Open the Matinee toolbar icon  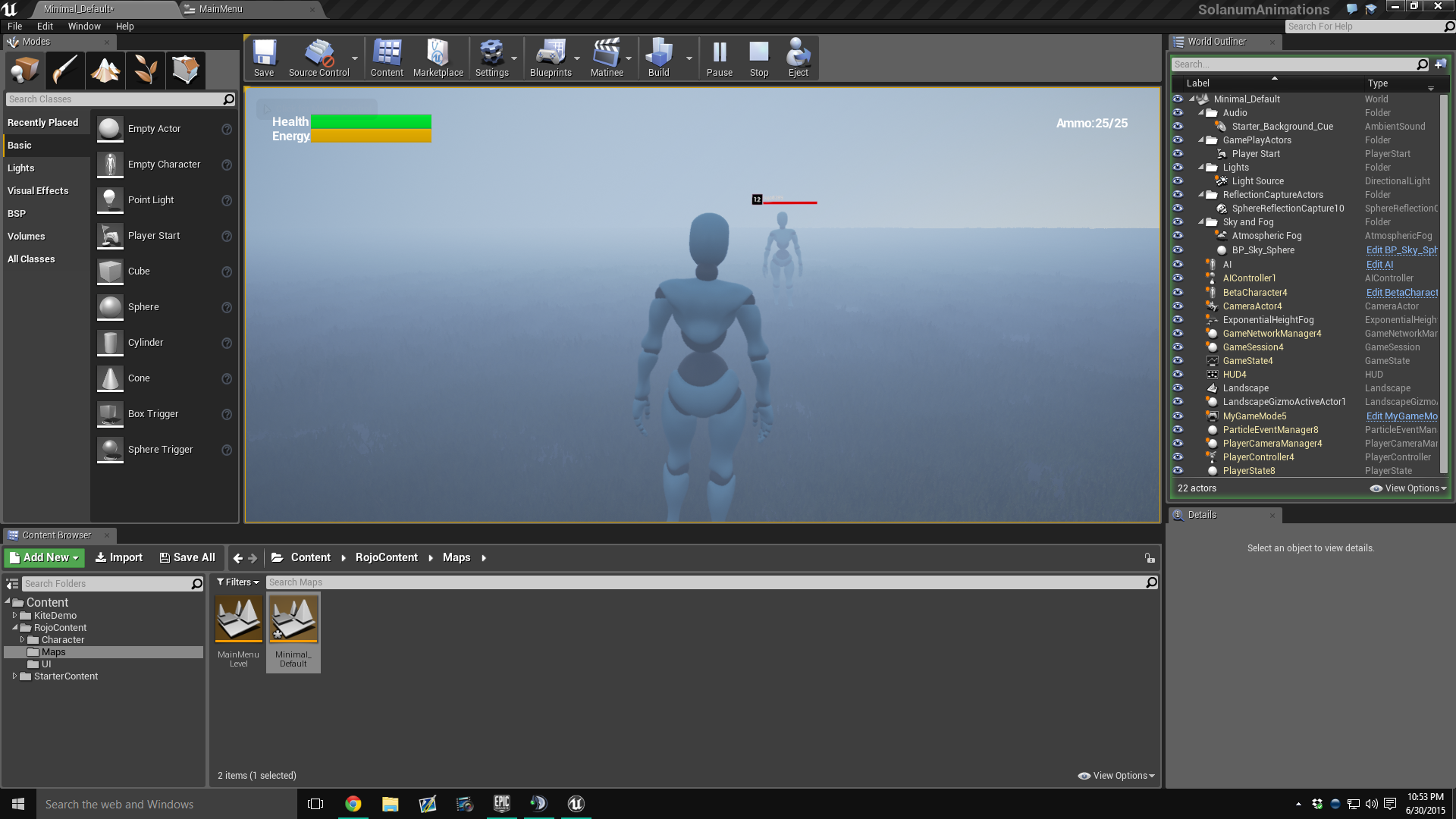(x=607, y=58)
